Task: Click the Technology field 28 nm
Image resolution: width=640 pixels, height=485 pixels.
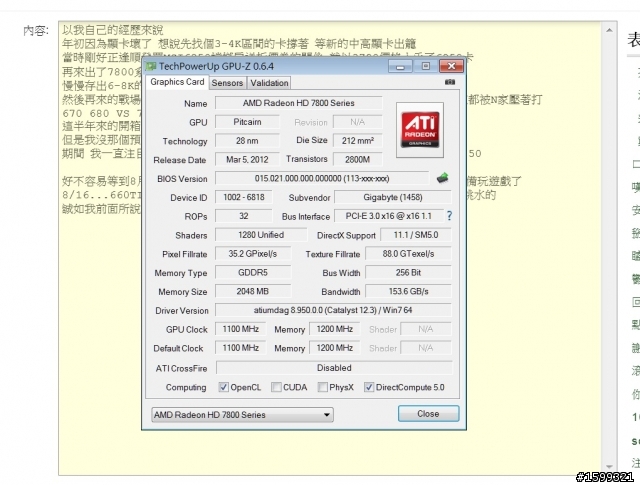Action: [x=247, y=140]
